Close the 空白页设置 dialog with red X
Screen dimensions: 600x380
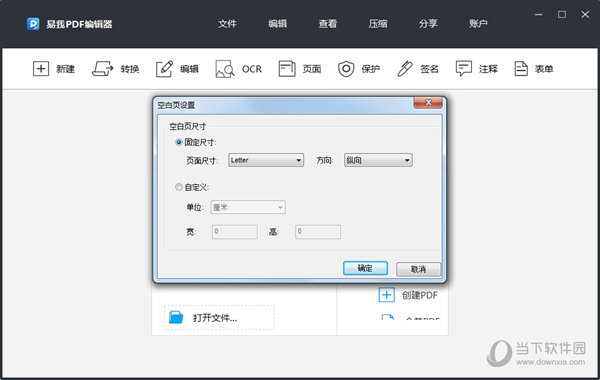[428, 103]
